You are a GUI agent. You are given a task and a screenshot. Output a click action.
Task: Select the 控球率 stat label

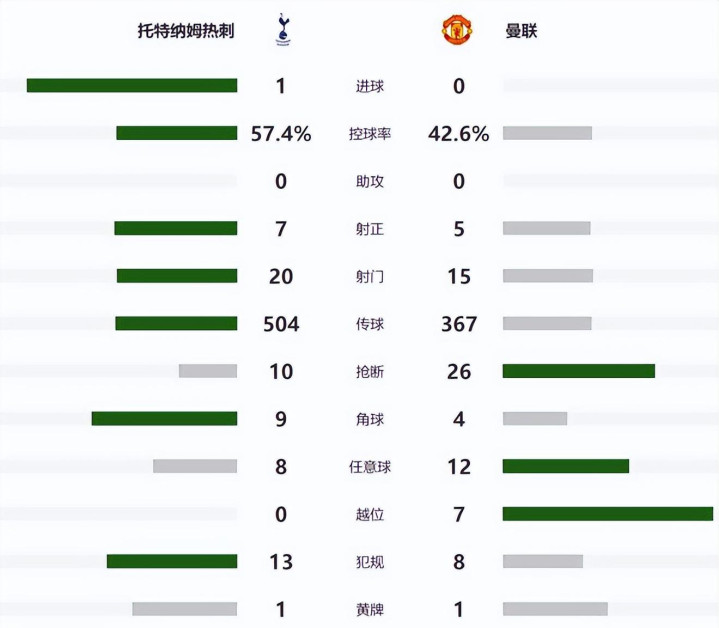[370, 134]
